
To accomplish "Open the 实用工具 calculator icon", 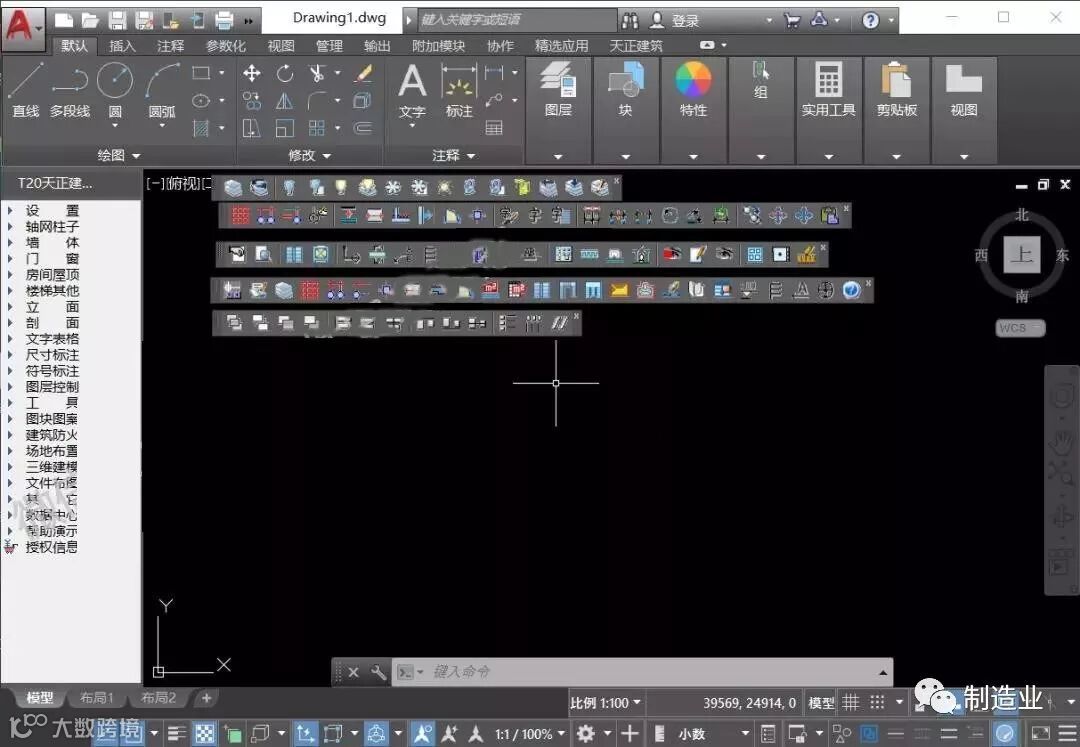I will (x=828, y=90).
